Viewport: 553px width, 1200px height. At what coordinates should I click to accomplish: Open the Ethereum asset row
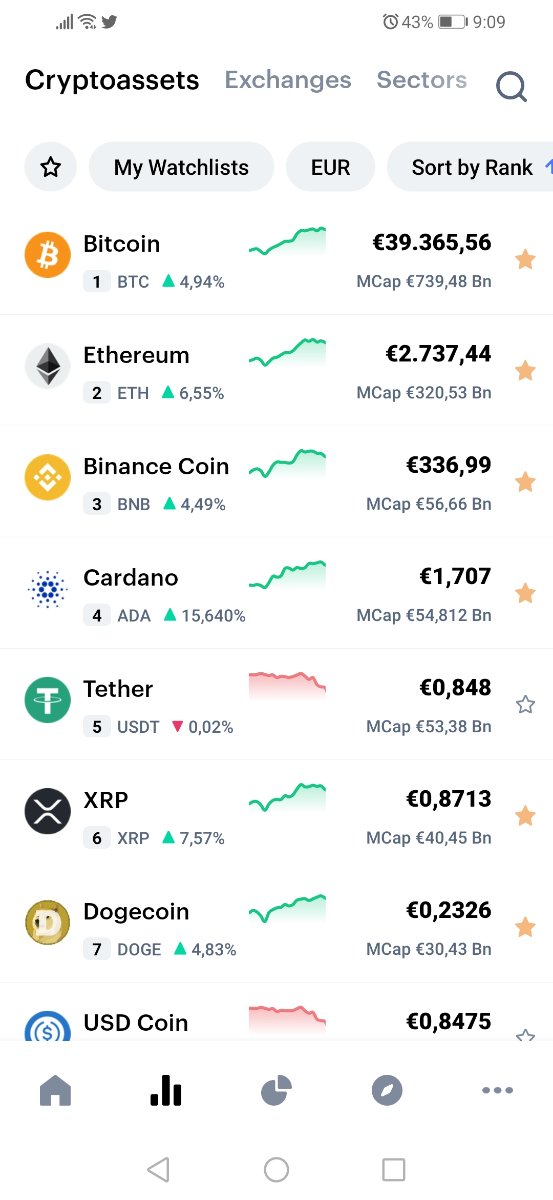[276, 371]
